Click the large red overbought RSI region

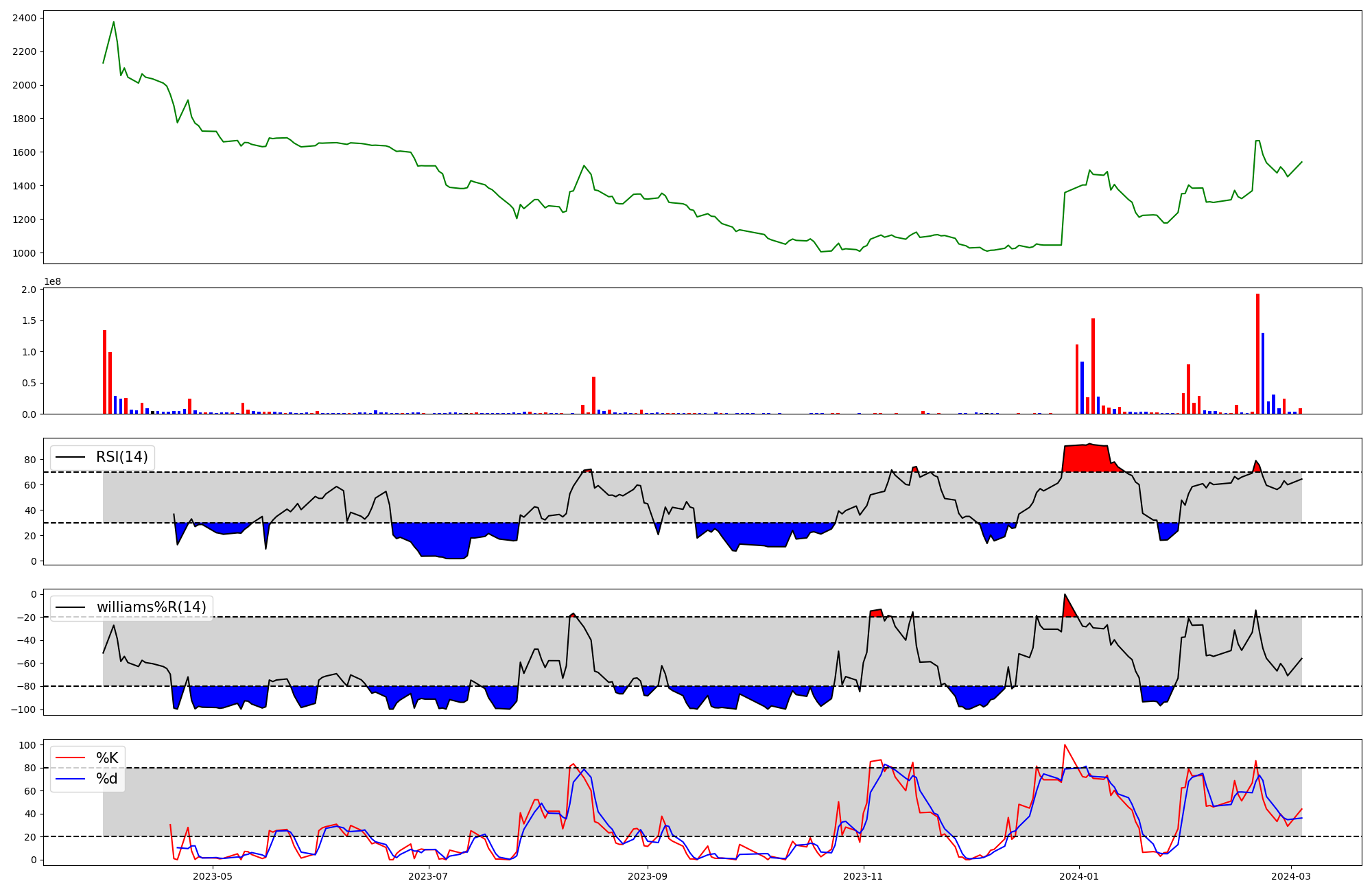pos(1084,458)
